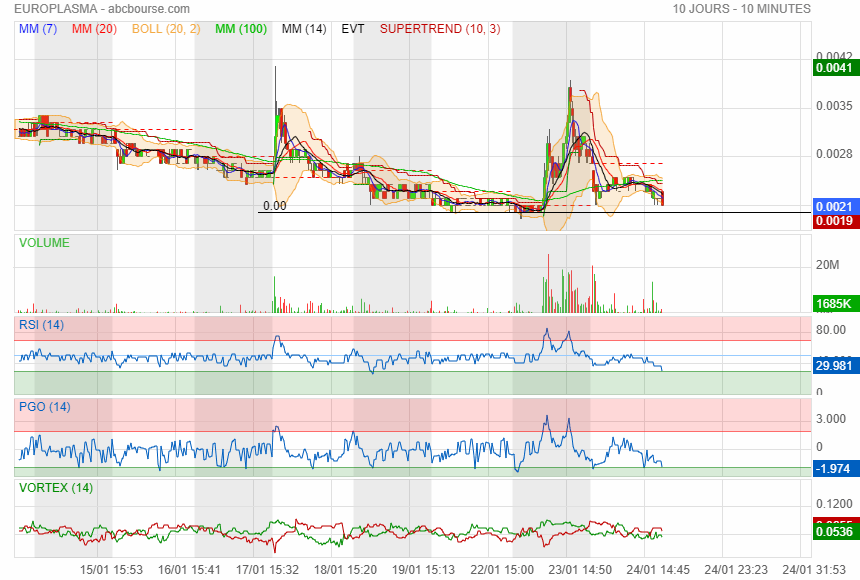Click the 18/01 15:20 date label
The width and height of the screenshot is (860, 580).
(346, 570)
